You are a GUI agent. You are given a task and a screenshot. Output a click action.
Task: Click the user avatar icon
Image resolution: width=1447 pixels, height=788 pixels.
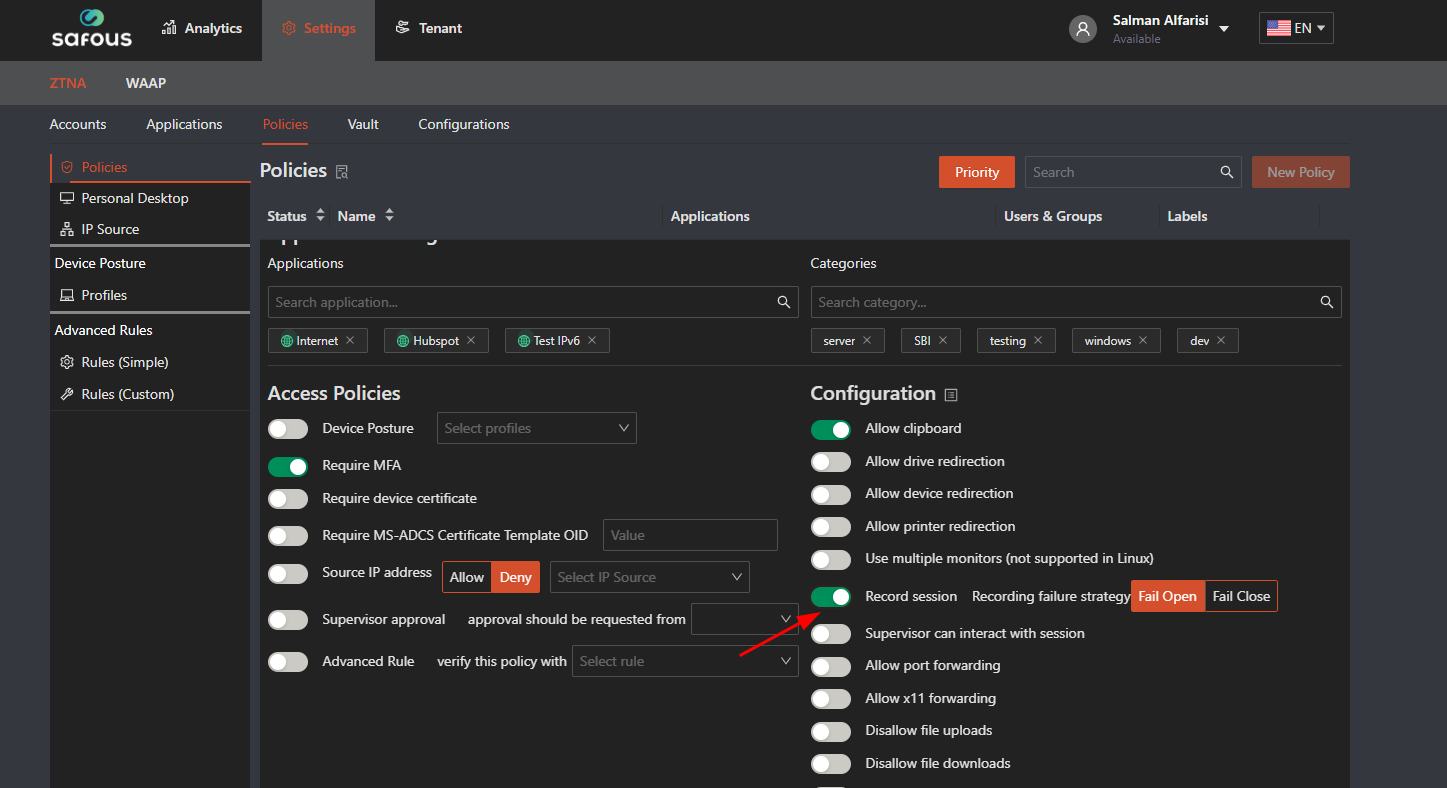pos(1082,29)
